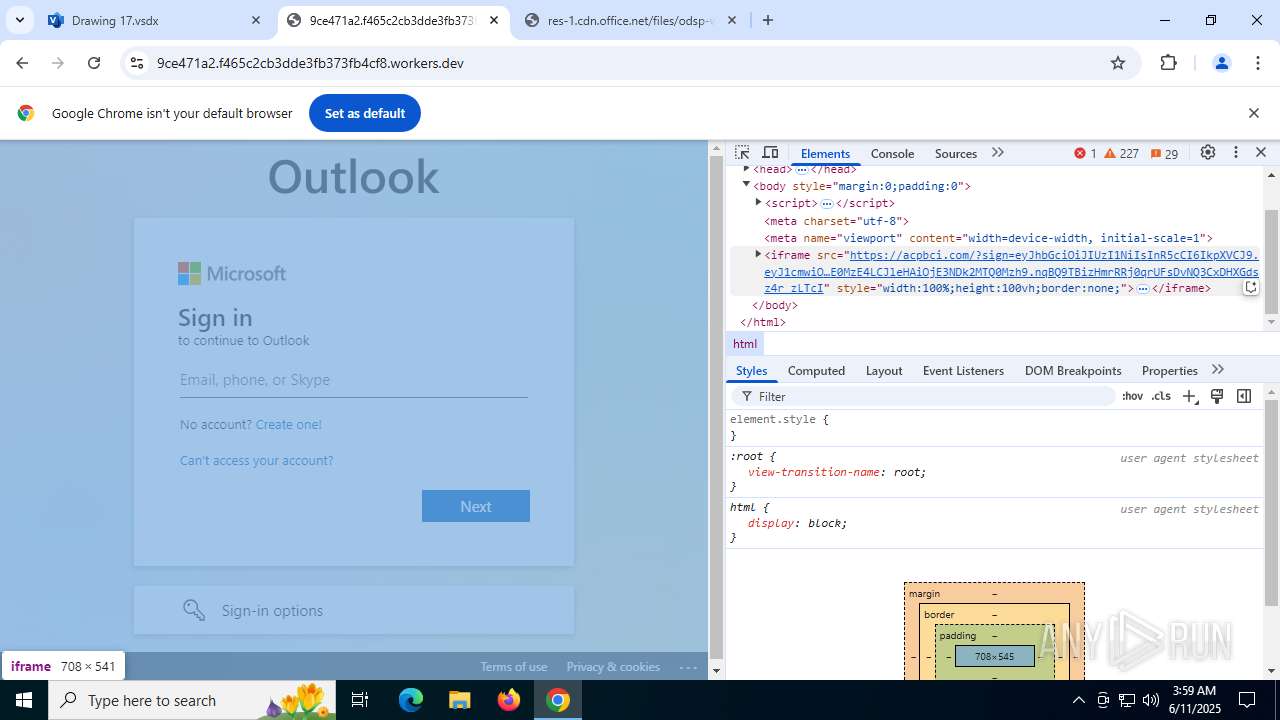Show more DevTools tabs chevron
Screen dimensions: 1280x720
pyautogui.click(x=997, y=153)
